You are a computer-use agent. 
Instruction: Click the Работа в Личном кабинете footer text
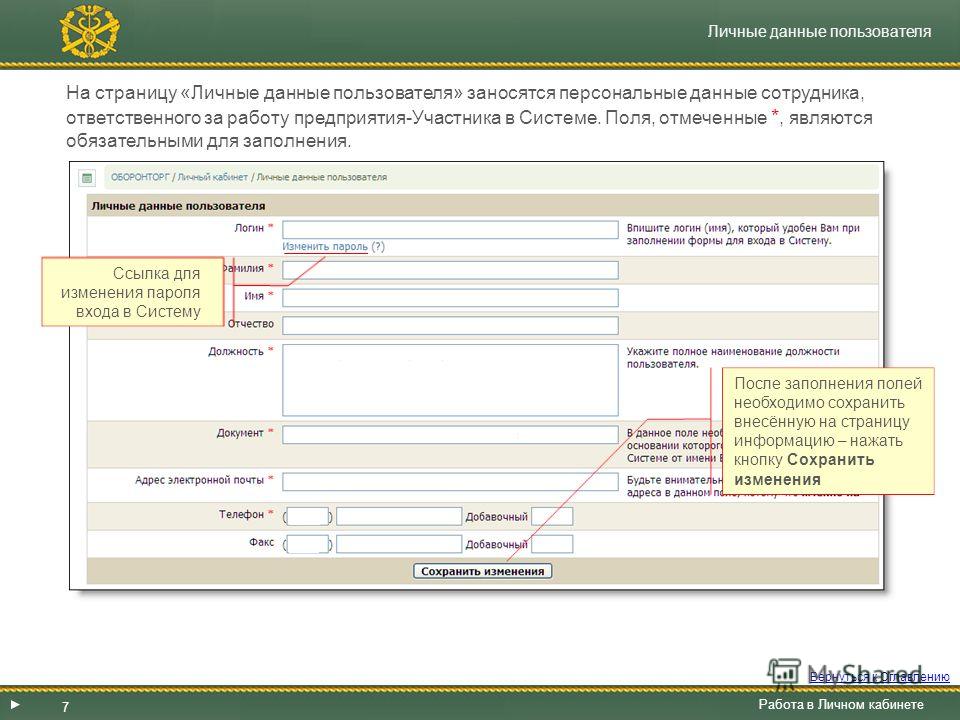coord(841,705)
